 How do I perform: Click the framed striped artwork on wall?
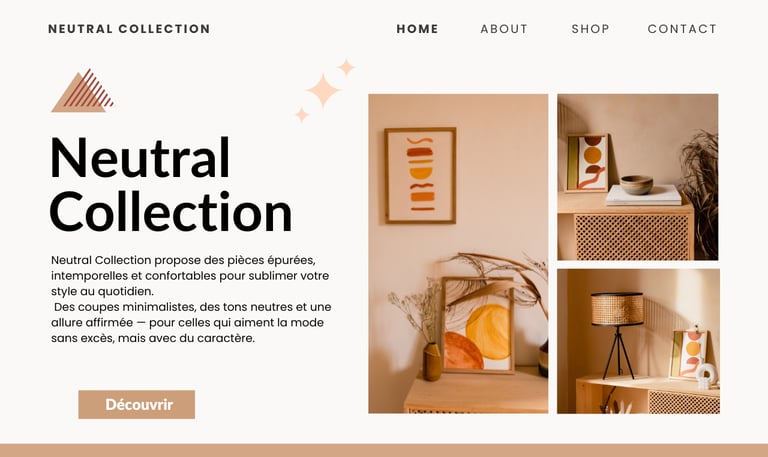[x=420, y=175]
